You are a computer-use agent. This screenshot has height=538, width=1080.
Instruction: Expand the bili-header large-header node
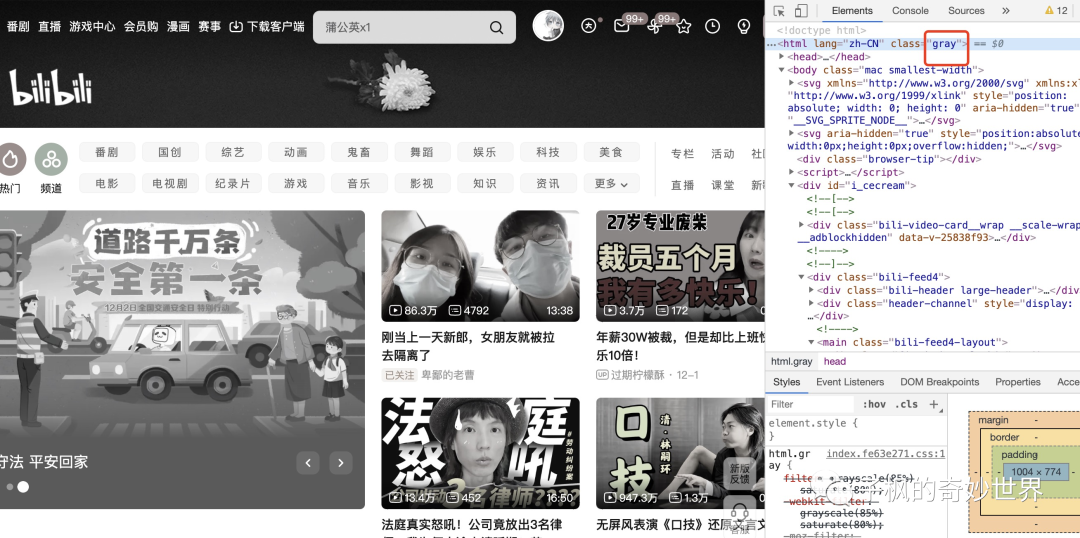click(x=811, y=290)
